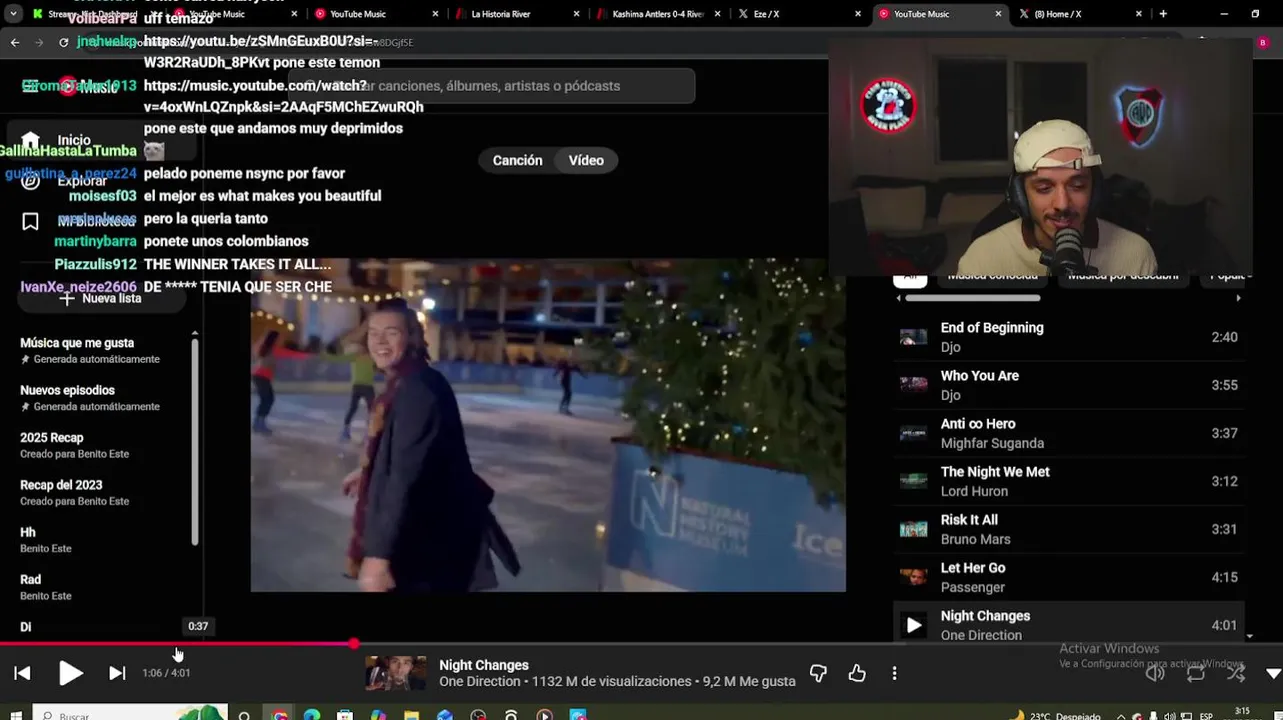Open Chrome from the Windows taskbar
1283x720 pixels.
click(279, 715)
